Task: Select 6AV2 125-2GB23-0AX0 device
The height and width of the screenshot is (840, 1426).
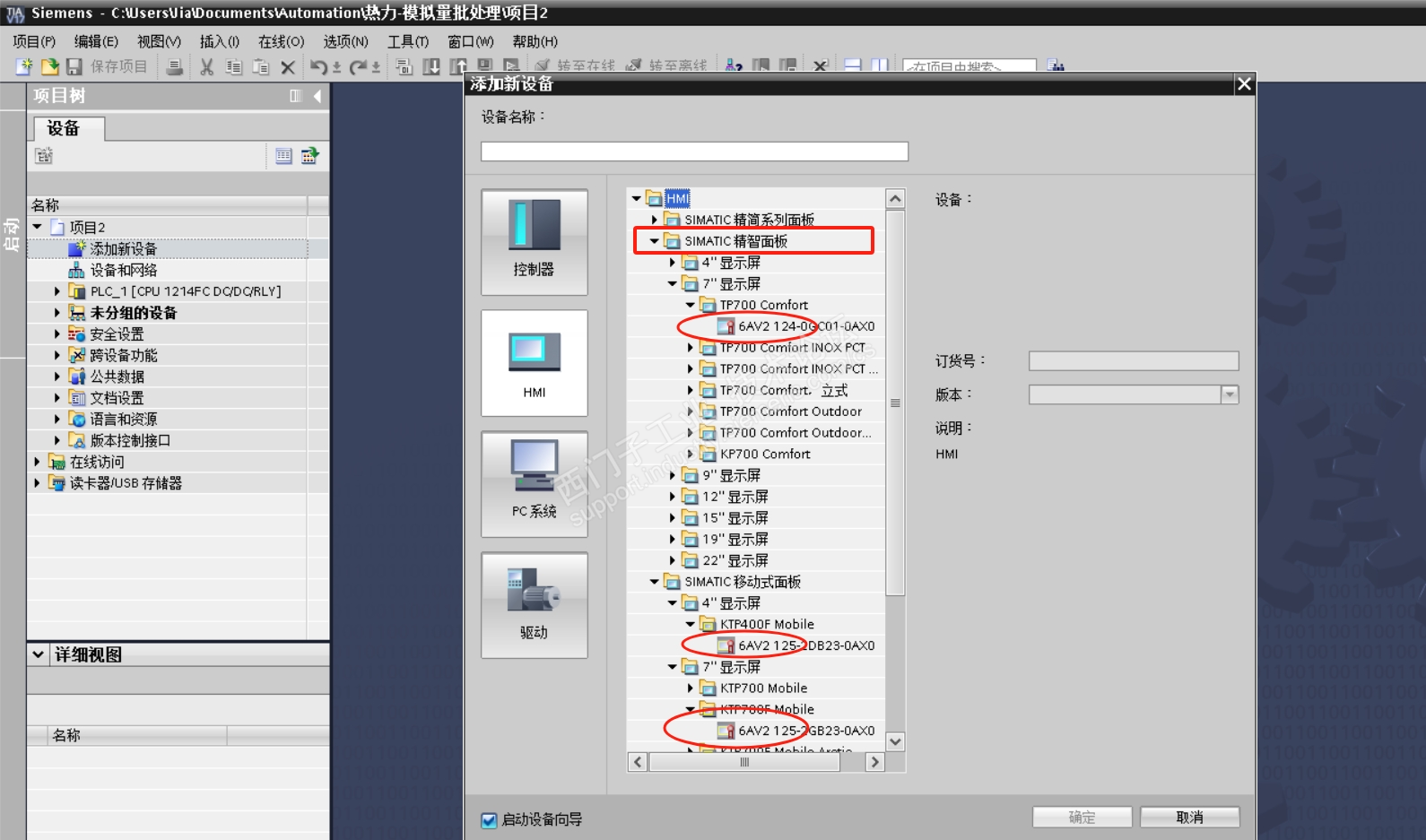Action: [806, 731]
